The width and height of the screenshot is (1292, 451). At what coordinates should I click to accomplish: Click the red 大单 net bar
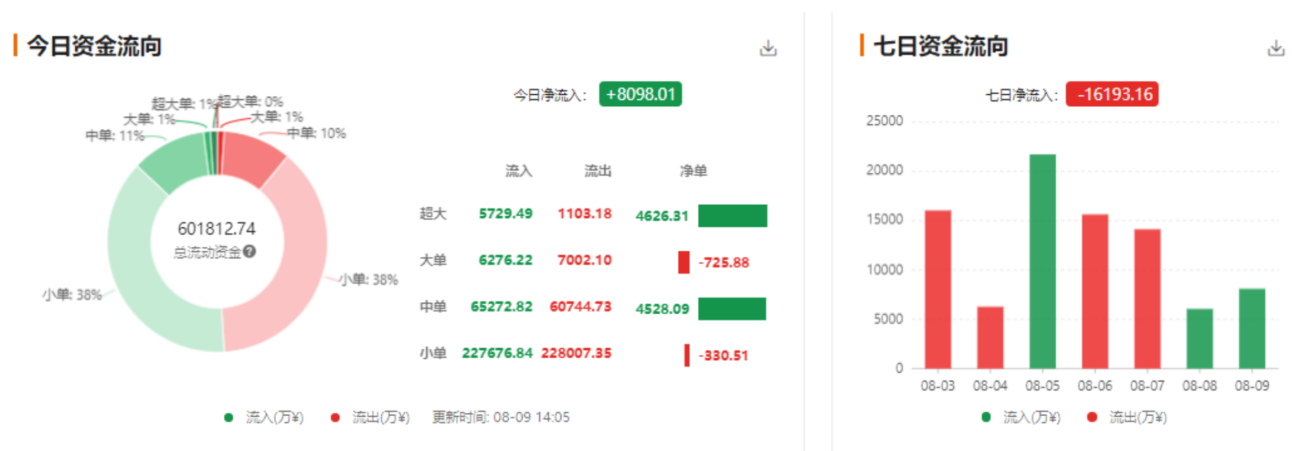coord(684,262)
